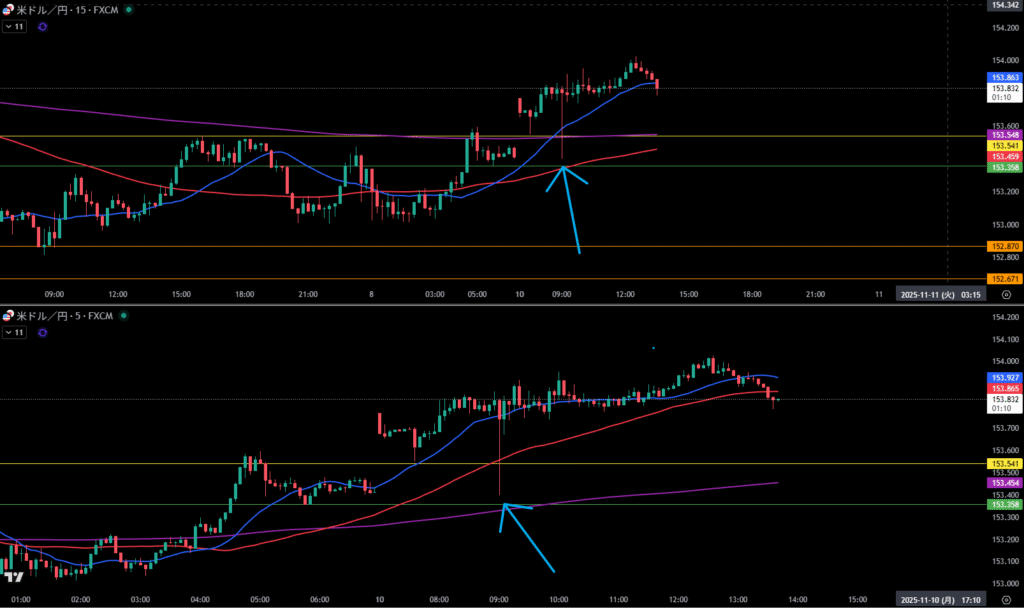Click the purple indicator icon in the lower chart
The height and width of the screenshot is (608, 1024).
[42, 334]
